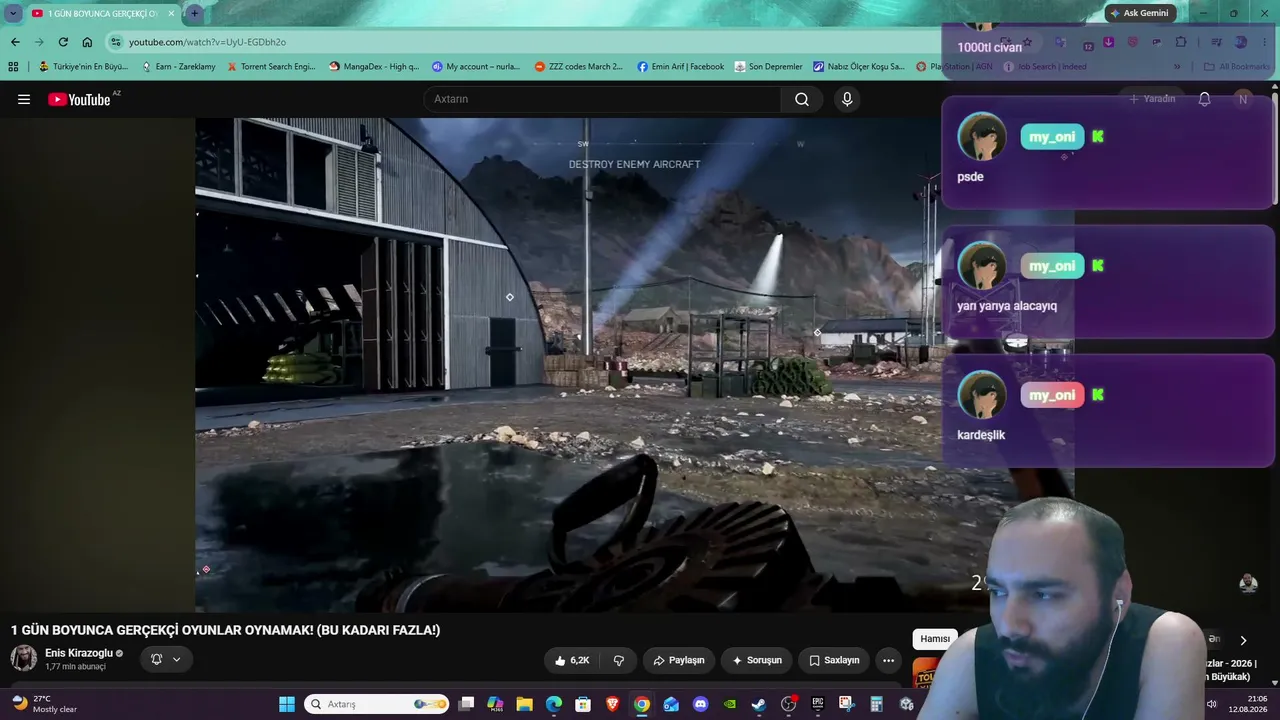Start voice search with the microphone
Image resolution: width=1280 pixels, height=720 pixels.
[847, 99]
